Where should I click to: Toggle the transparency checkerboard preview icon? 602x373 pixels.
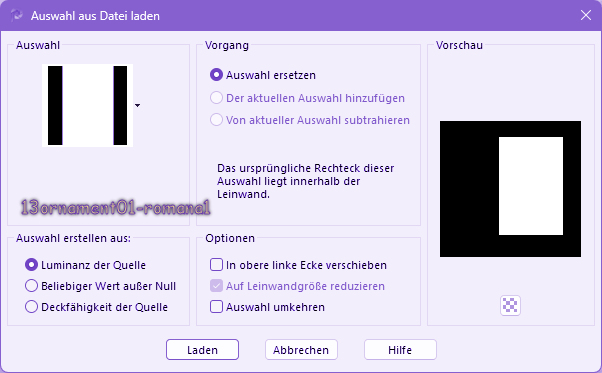(x=510, y=305)
